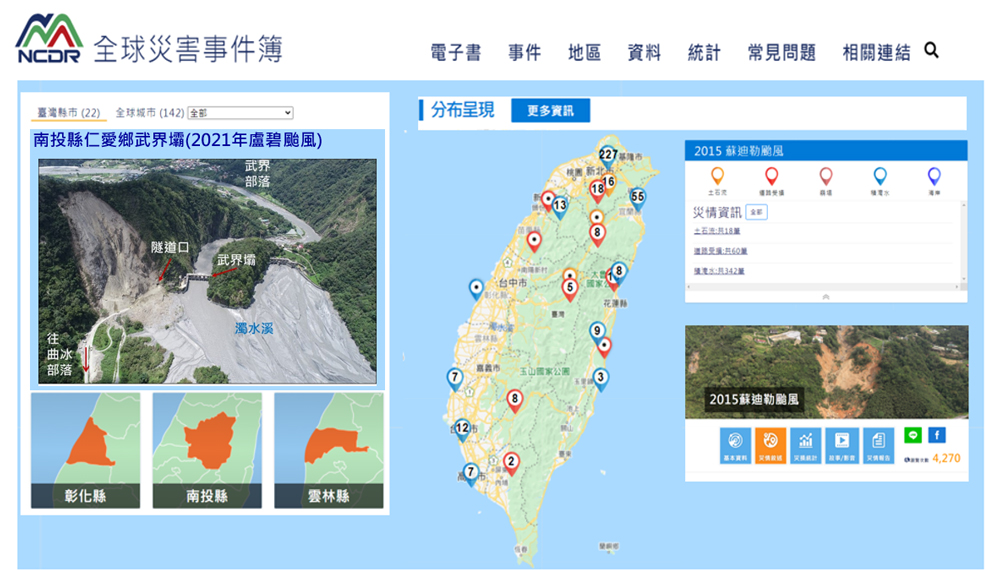Open the 南投縣 map thumbnail
The height and width of the screenshot is (570, 1000).
pos(207,450)
